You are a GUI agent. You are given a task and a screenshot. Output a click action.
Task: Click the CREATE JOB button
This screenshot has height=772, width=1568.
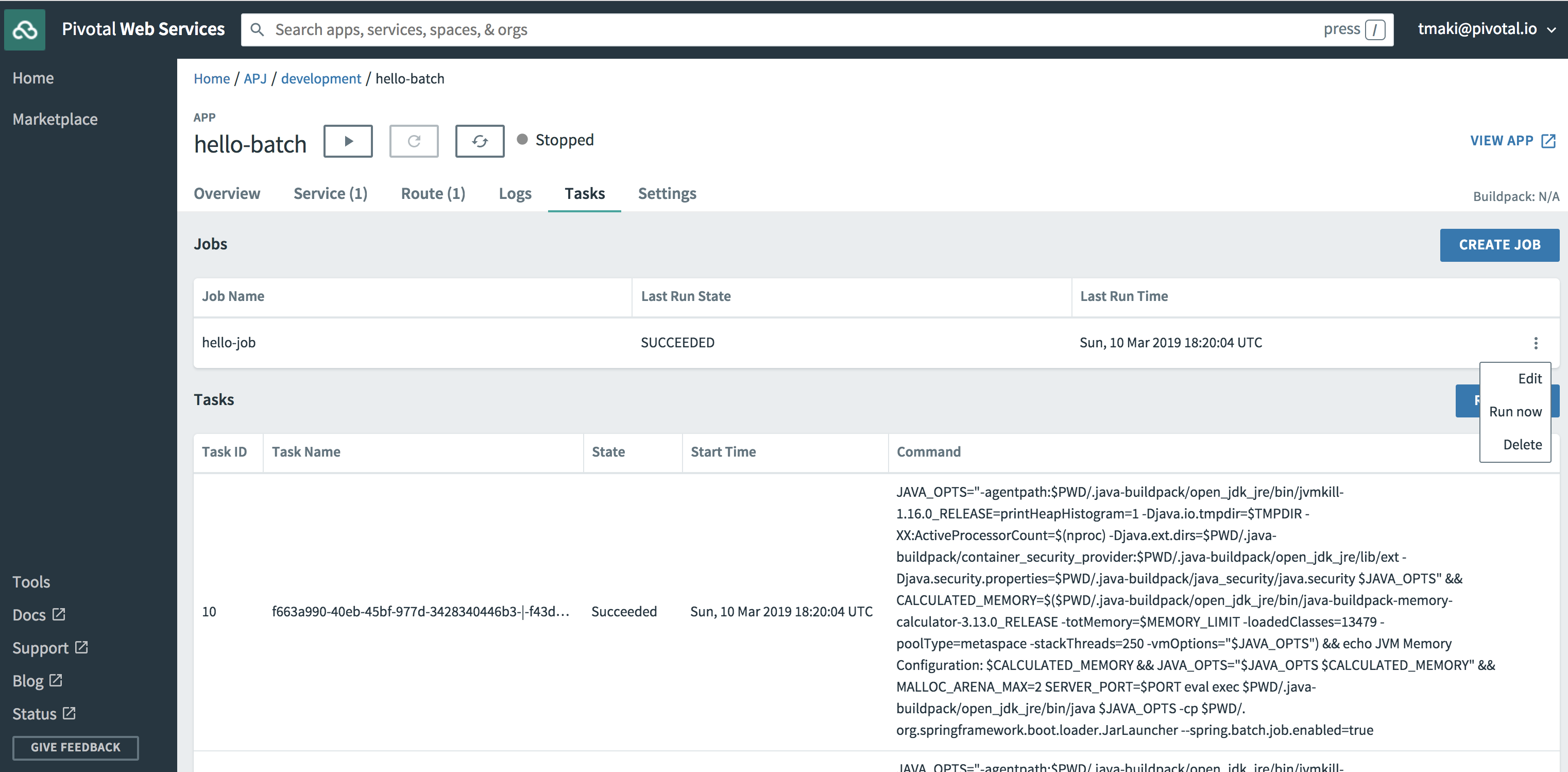1498,245
